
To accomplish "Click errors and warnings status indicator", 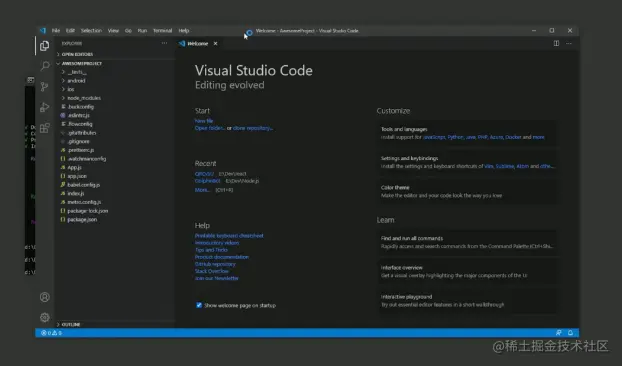I will (52, 333).
